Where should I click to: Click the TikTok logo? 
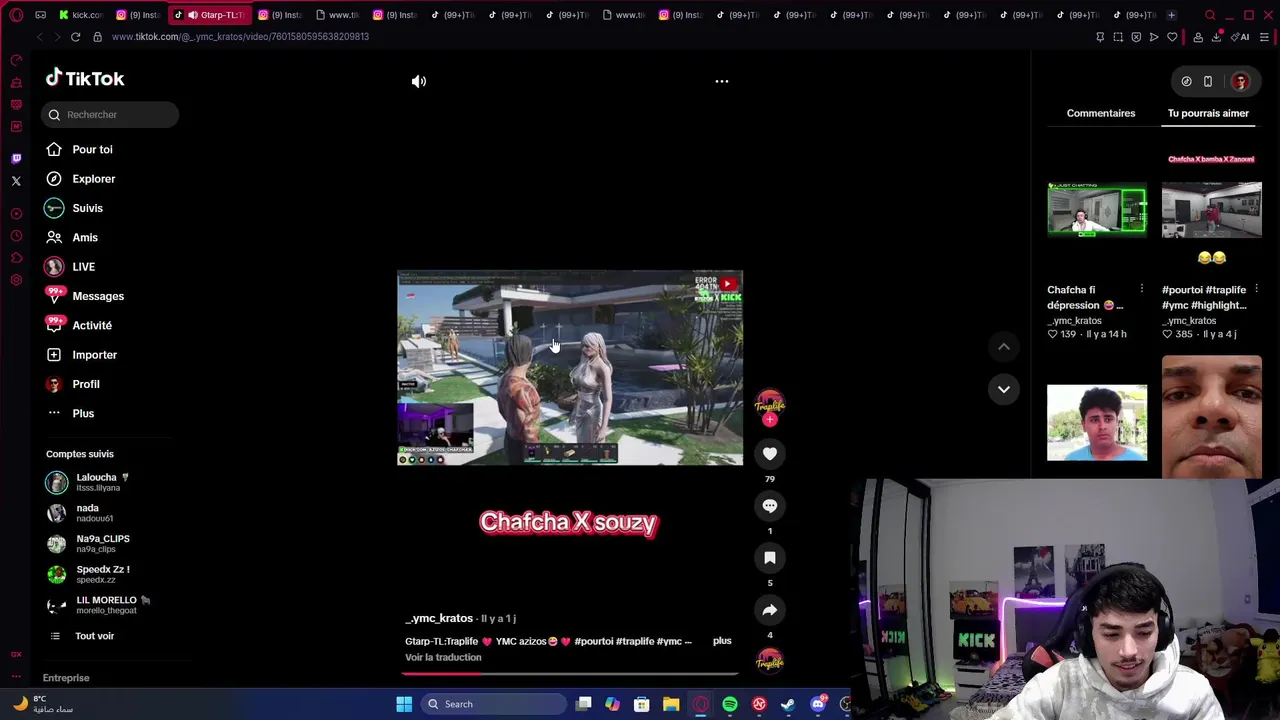click(x=85, y=78)
